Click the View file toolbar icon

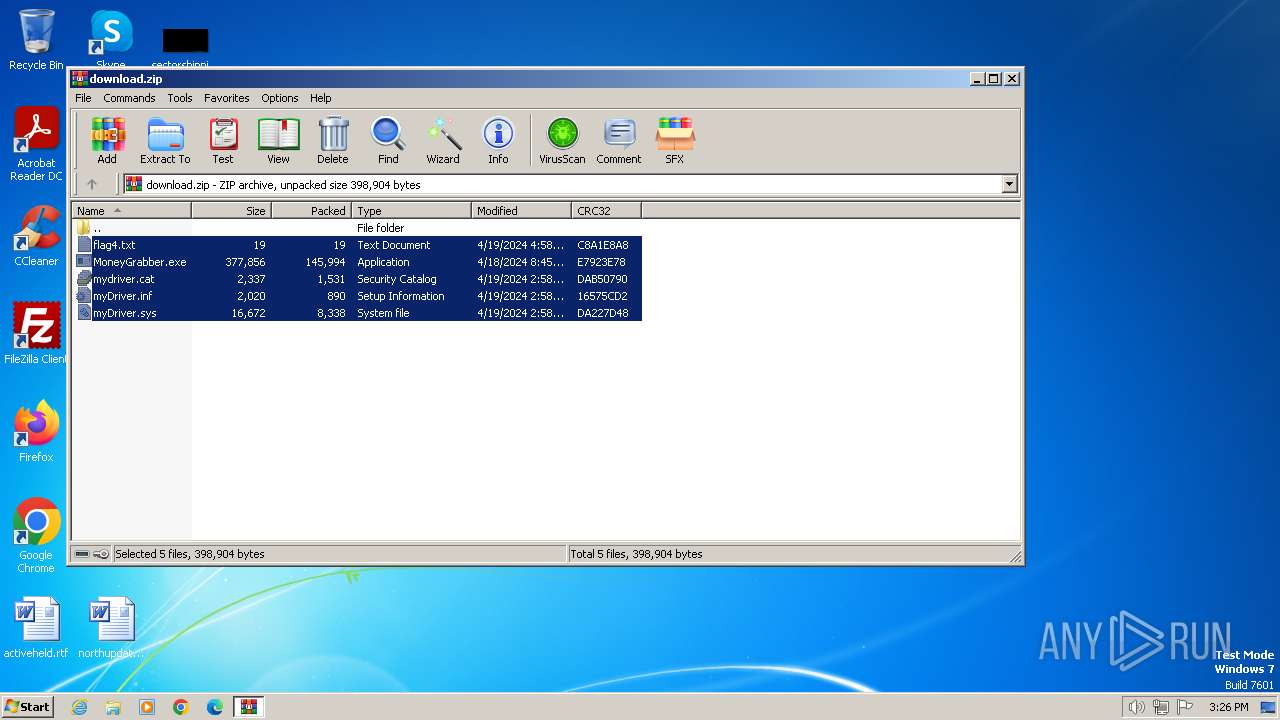pos(278,140)
